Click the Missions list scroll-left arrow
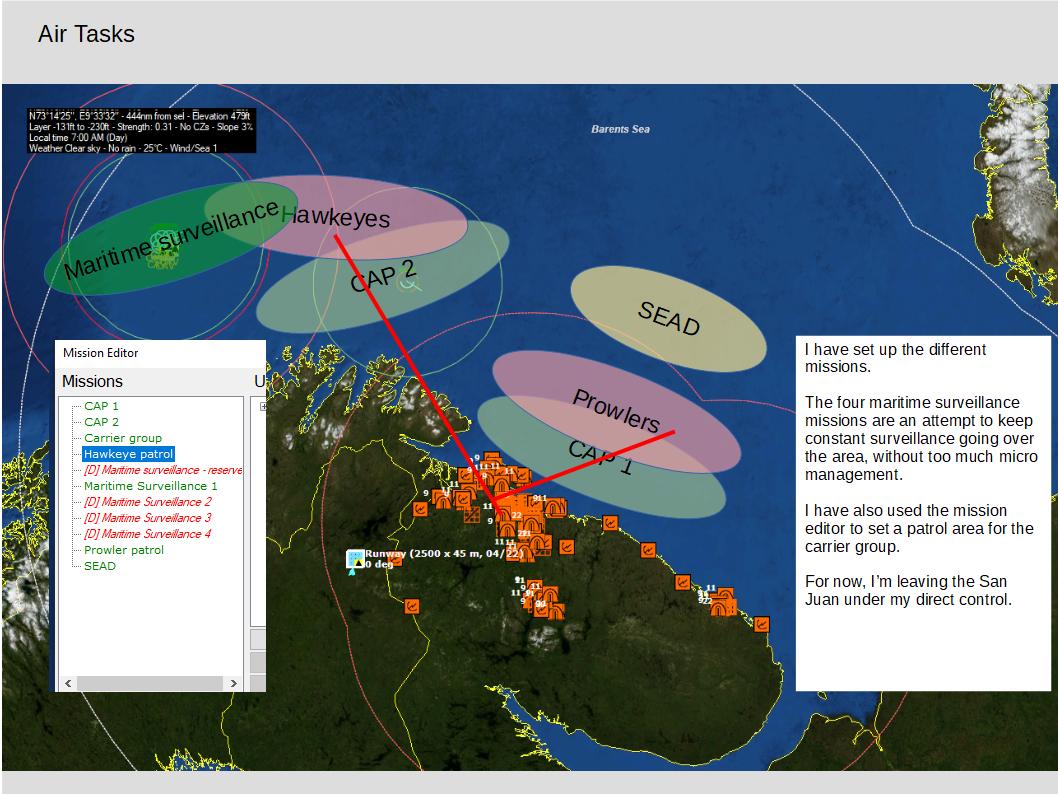 [x=68, y=683]
